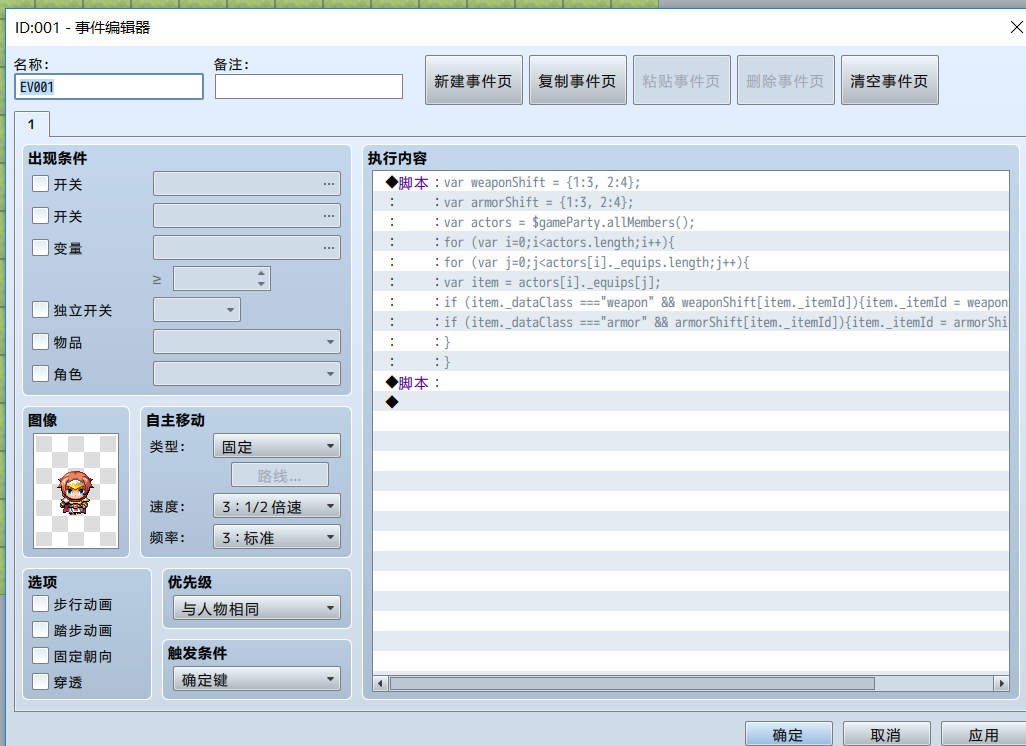Click the 变量 threshold number stepper field
The width and height of the screenshot is (1026, 746).
(x=222, y=279)
